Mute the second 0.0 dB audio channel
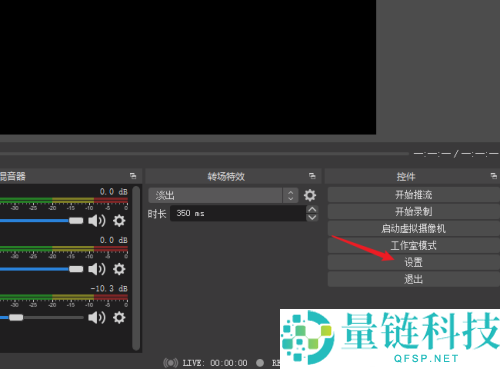 97,269
